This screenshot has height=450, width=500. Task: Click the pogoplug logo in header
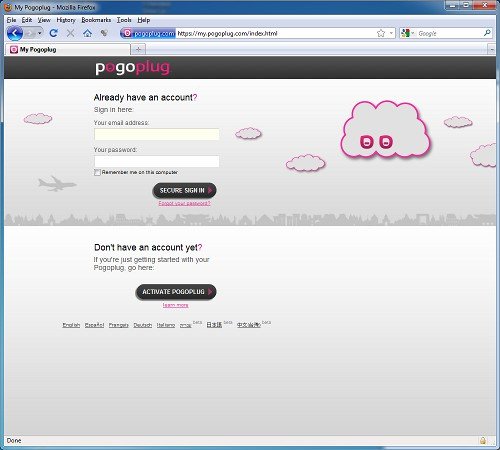click(x=133, y=68)
